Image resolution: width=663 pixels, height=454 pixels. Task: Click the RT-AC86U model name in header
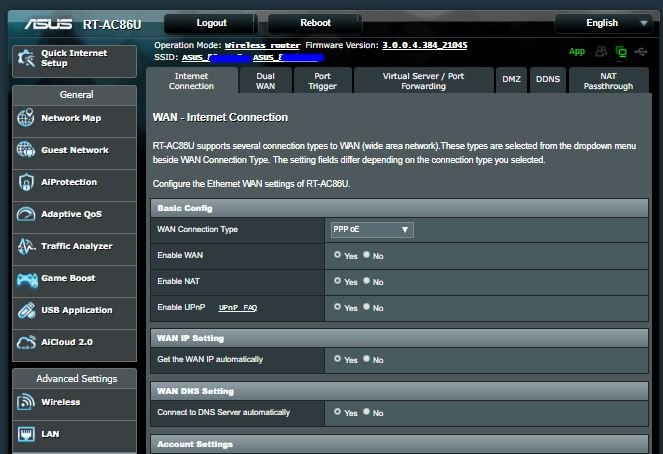point(112,25)
